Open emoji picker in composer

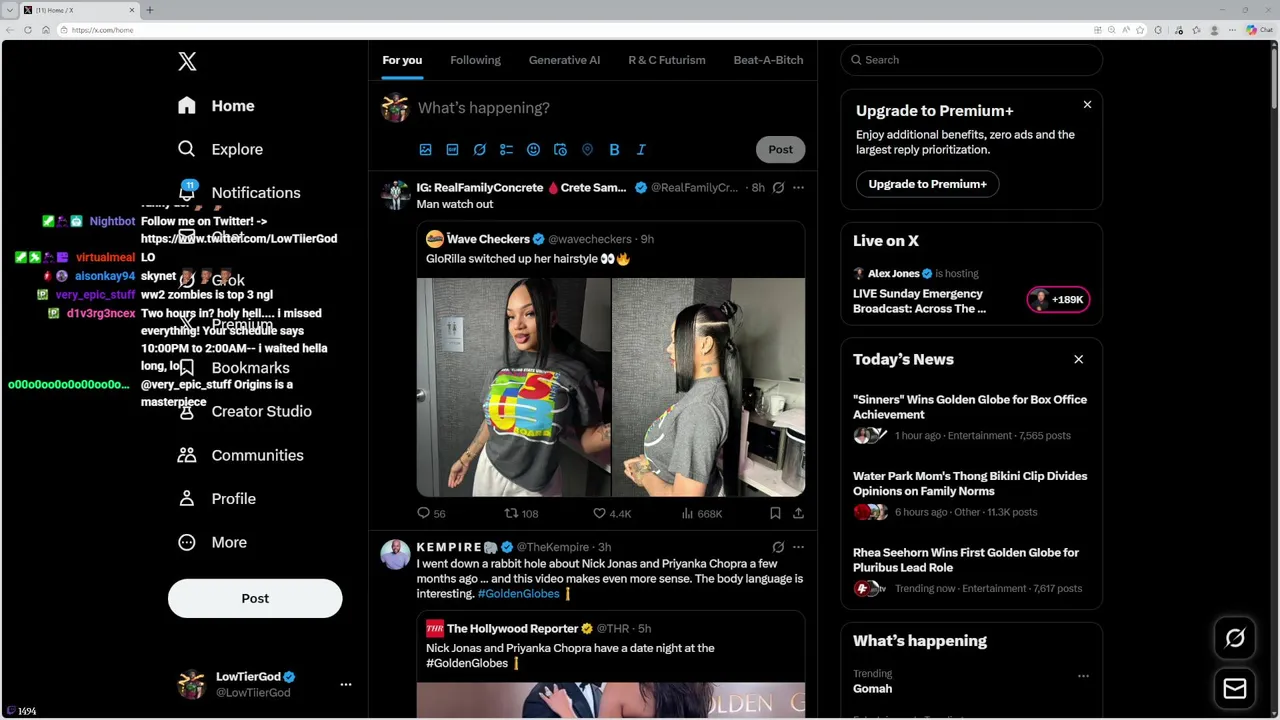pos(533,150)
